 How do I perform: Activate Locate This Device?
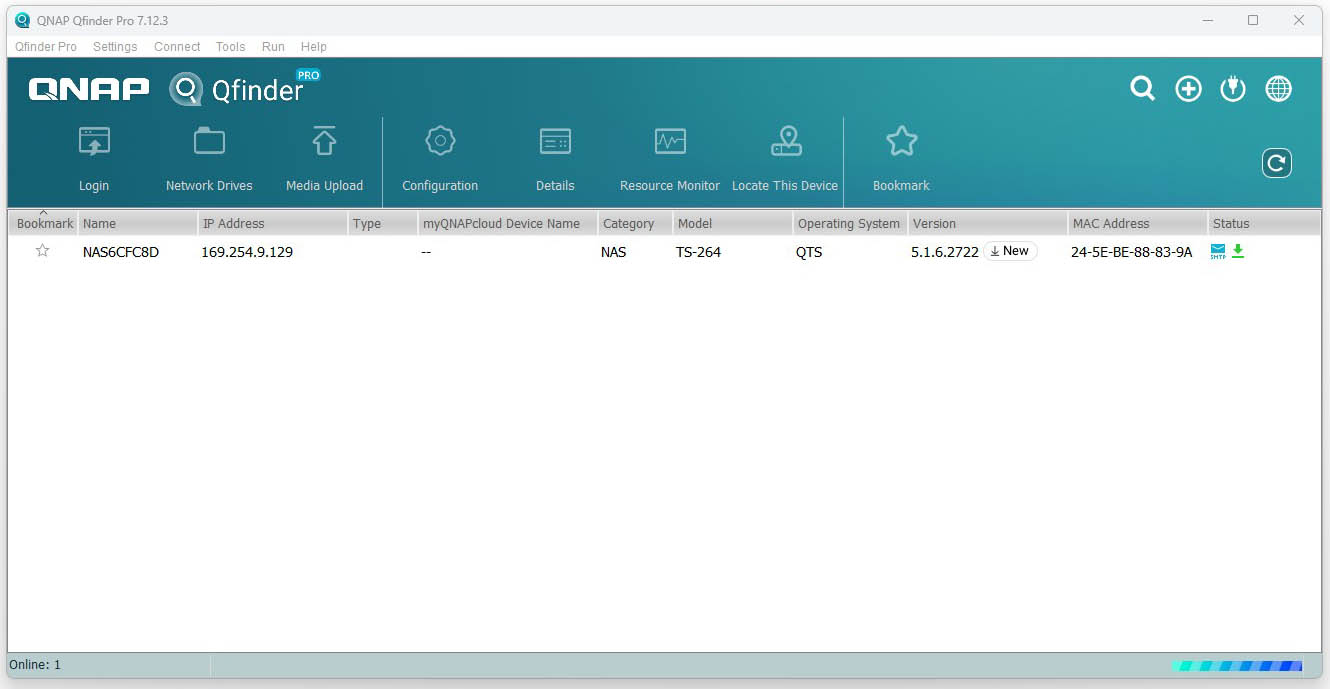pyautogui.click(x=785, y=158)
